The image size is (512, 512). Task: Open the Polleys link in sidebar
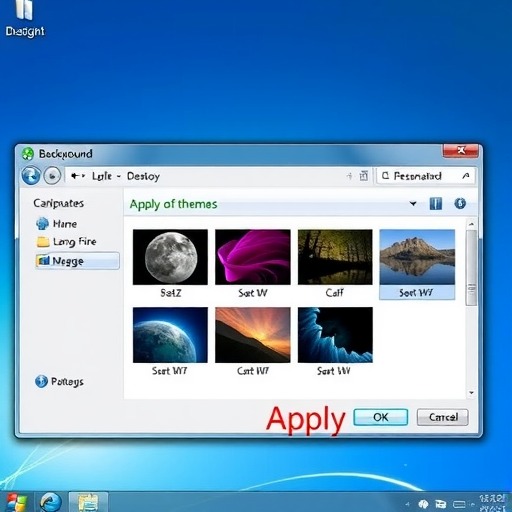click(59, 381)
